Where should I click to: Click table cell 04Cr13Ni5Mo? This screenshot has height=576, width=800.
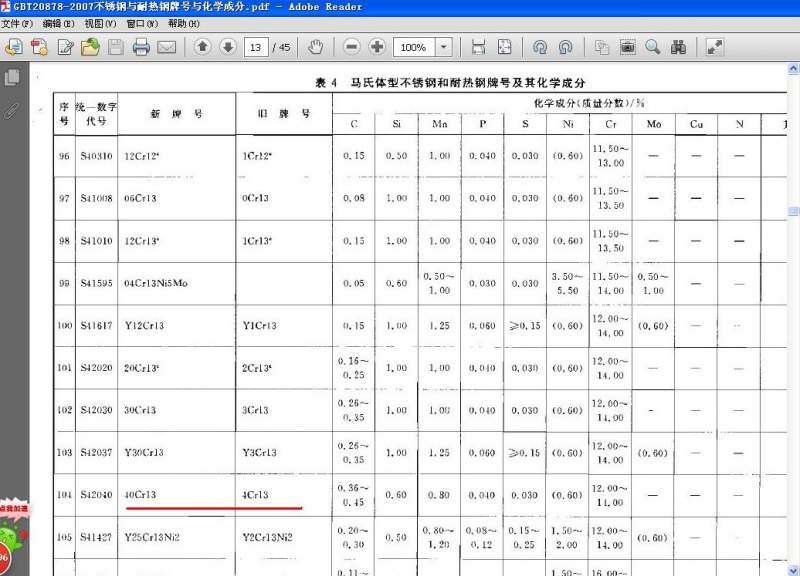(156, 283)
